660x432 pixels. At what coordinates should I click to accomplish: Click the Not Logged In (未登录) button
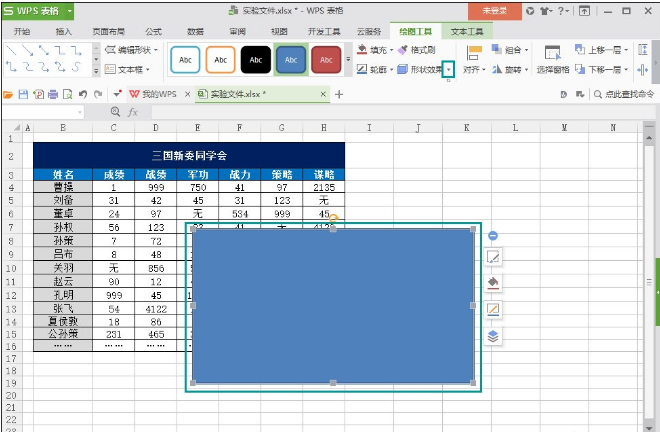point(494,10)
